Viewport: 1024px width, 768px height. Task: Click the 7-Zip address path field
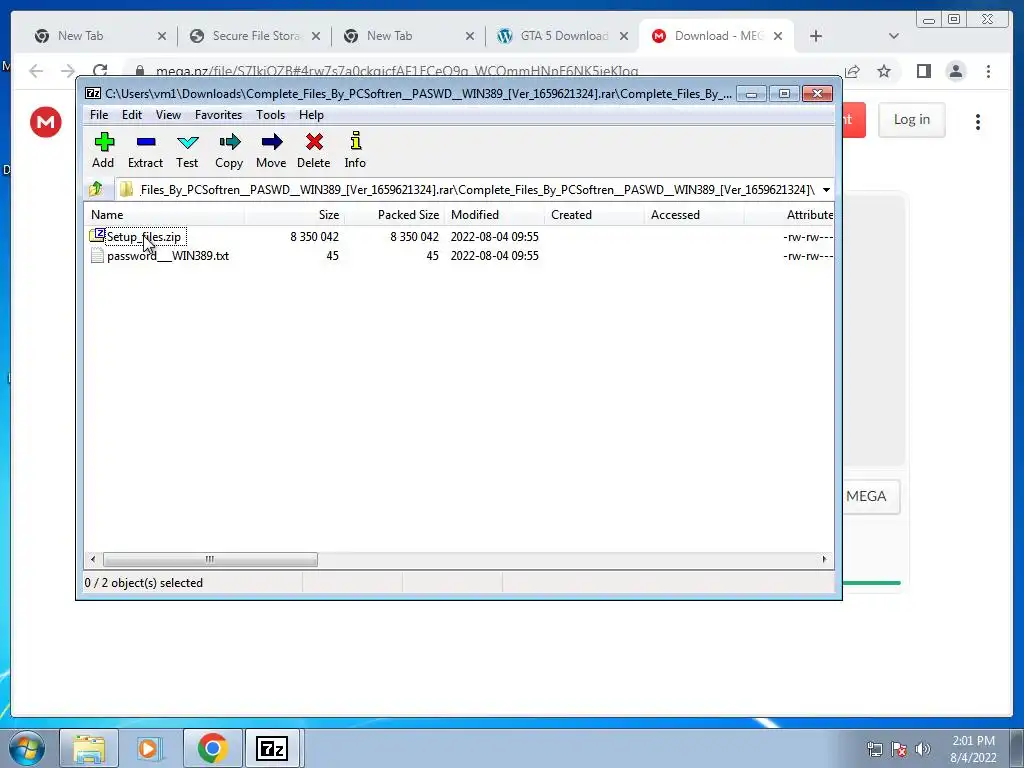467,189
